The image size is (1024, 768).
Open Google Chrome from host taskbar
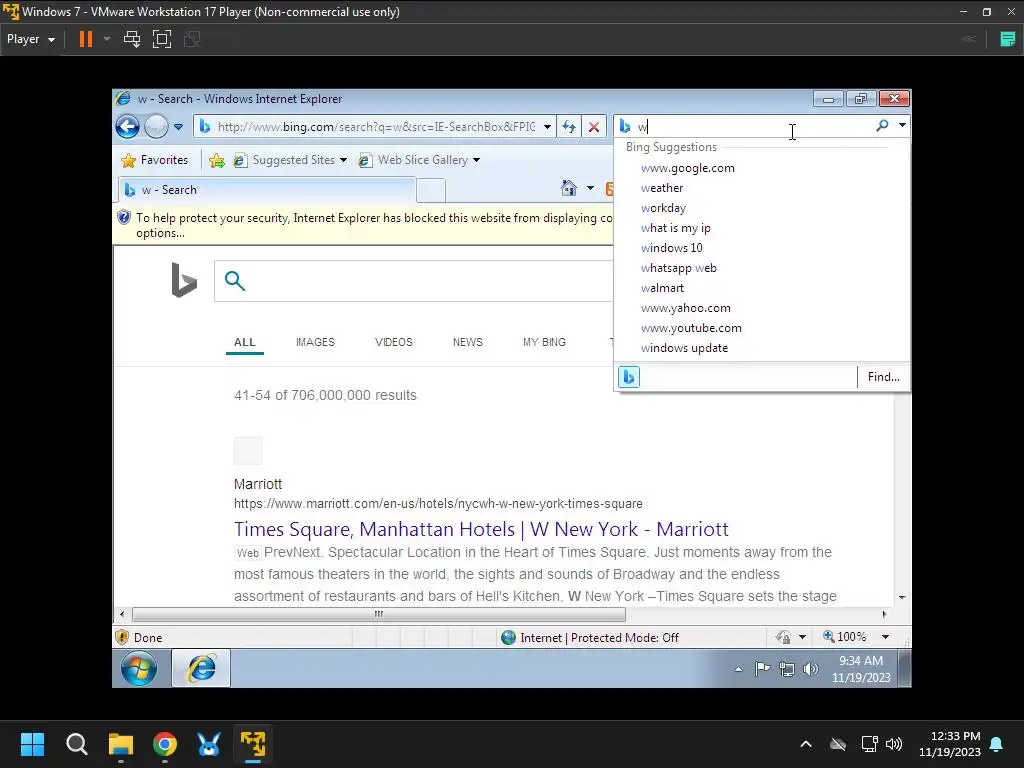(x=165, y=744)
